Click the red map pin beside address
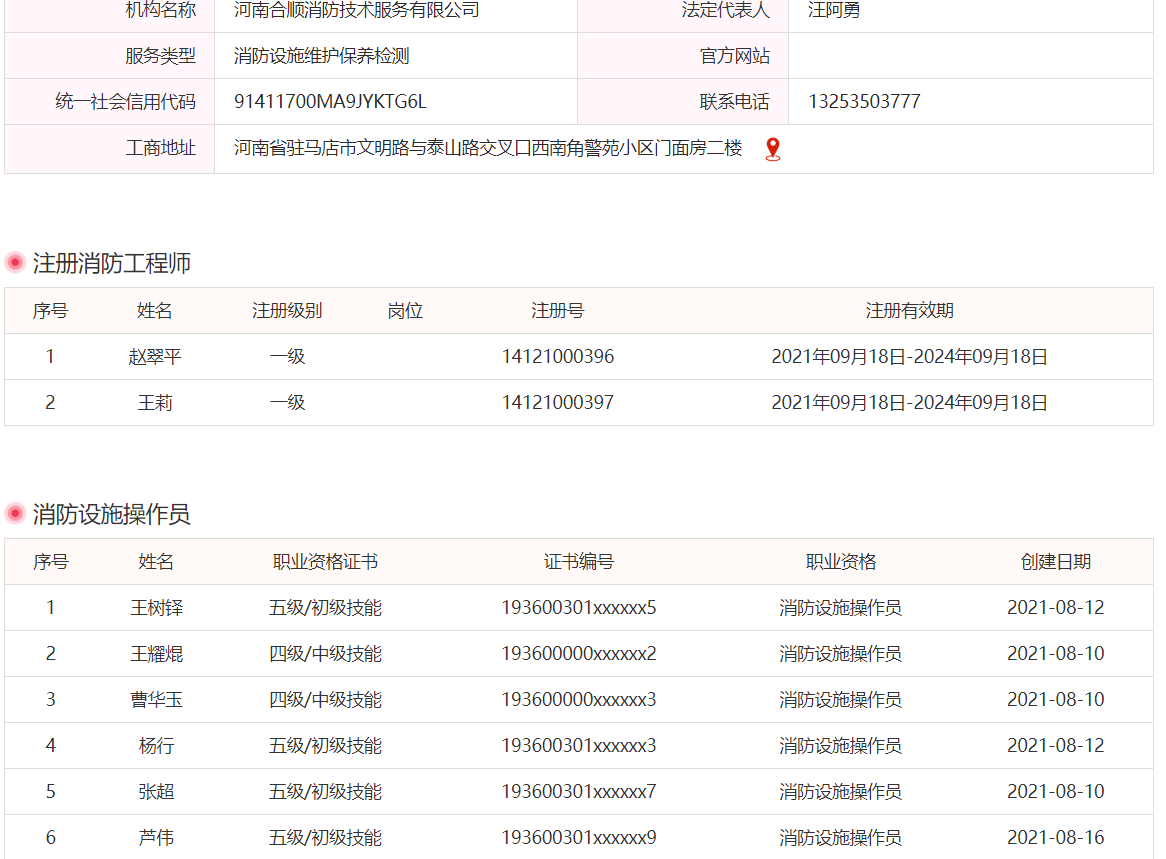 click(x=772, y=150)
